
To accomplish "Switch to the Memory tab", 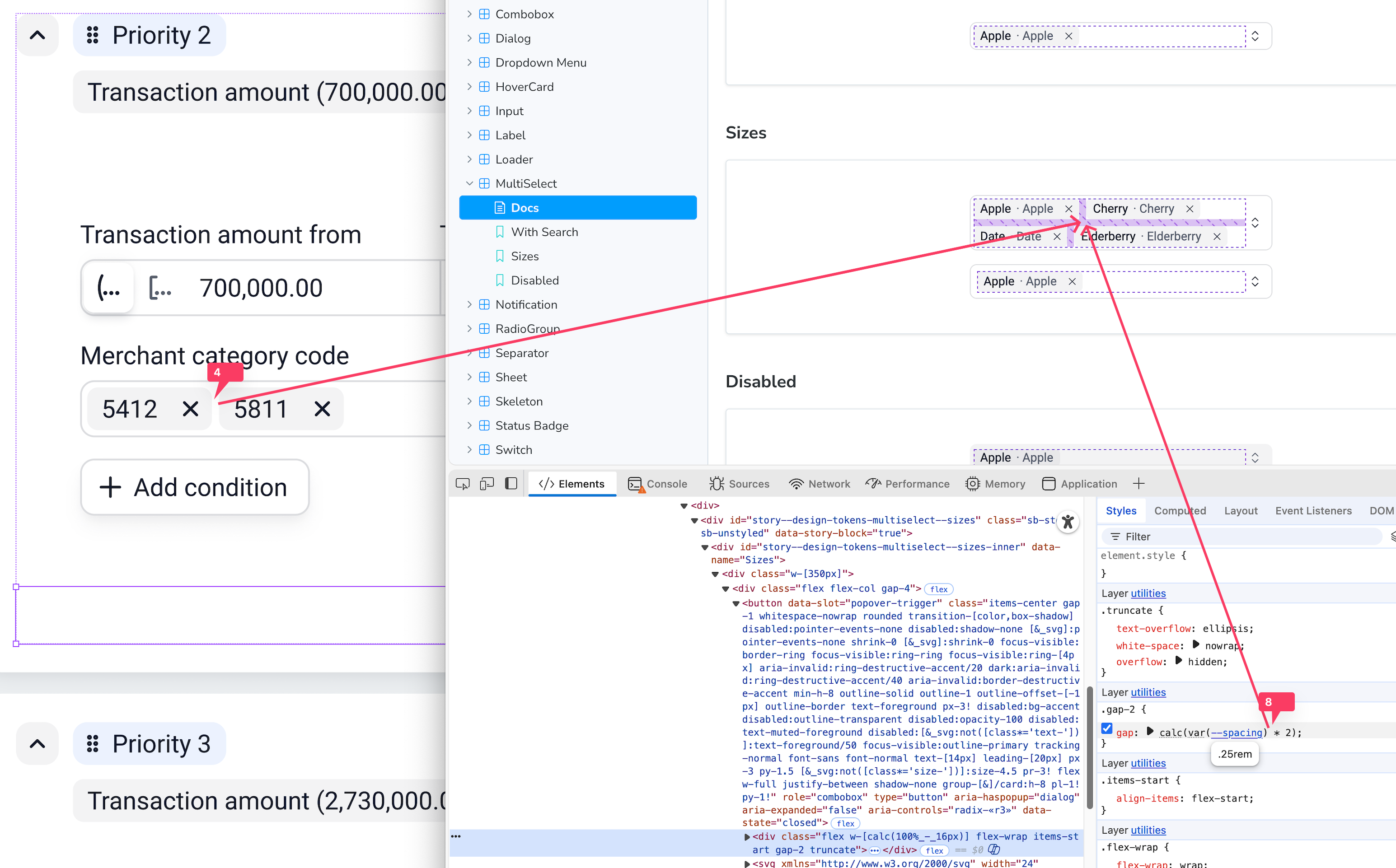I will (x=995, y=484).
